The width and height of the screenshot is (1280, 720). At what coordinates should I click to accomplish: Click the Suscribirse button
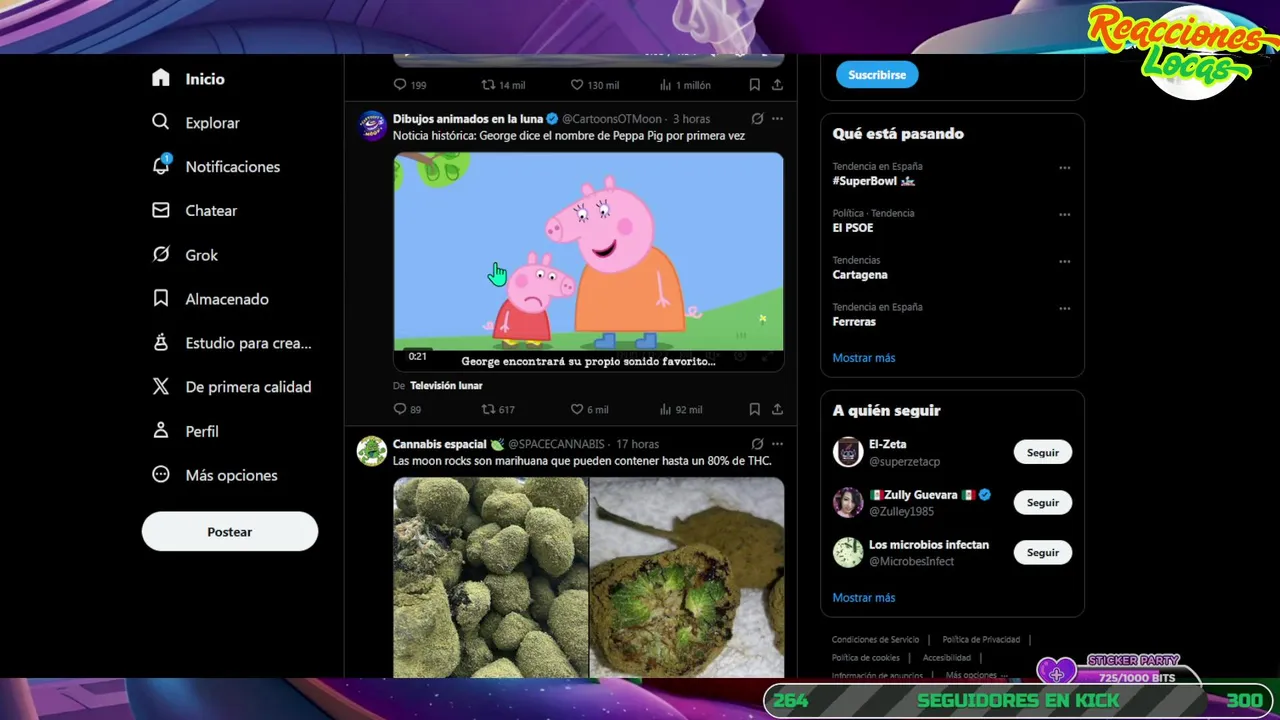coord(877,75)
